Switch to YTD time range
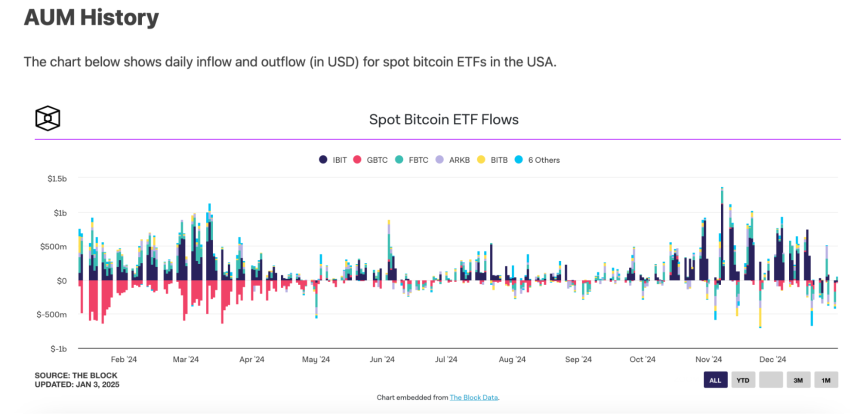The height and width of the screenshot is (414, 860). tap(743, 379)
